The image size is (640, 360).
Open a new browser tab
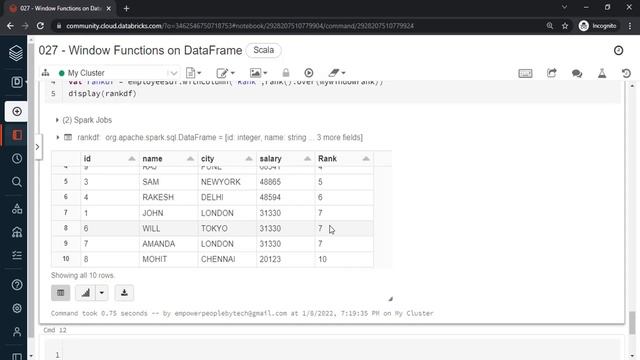[x=127, y=8]
